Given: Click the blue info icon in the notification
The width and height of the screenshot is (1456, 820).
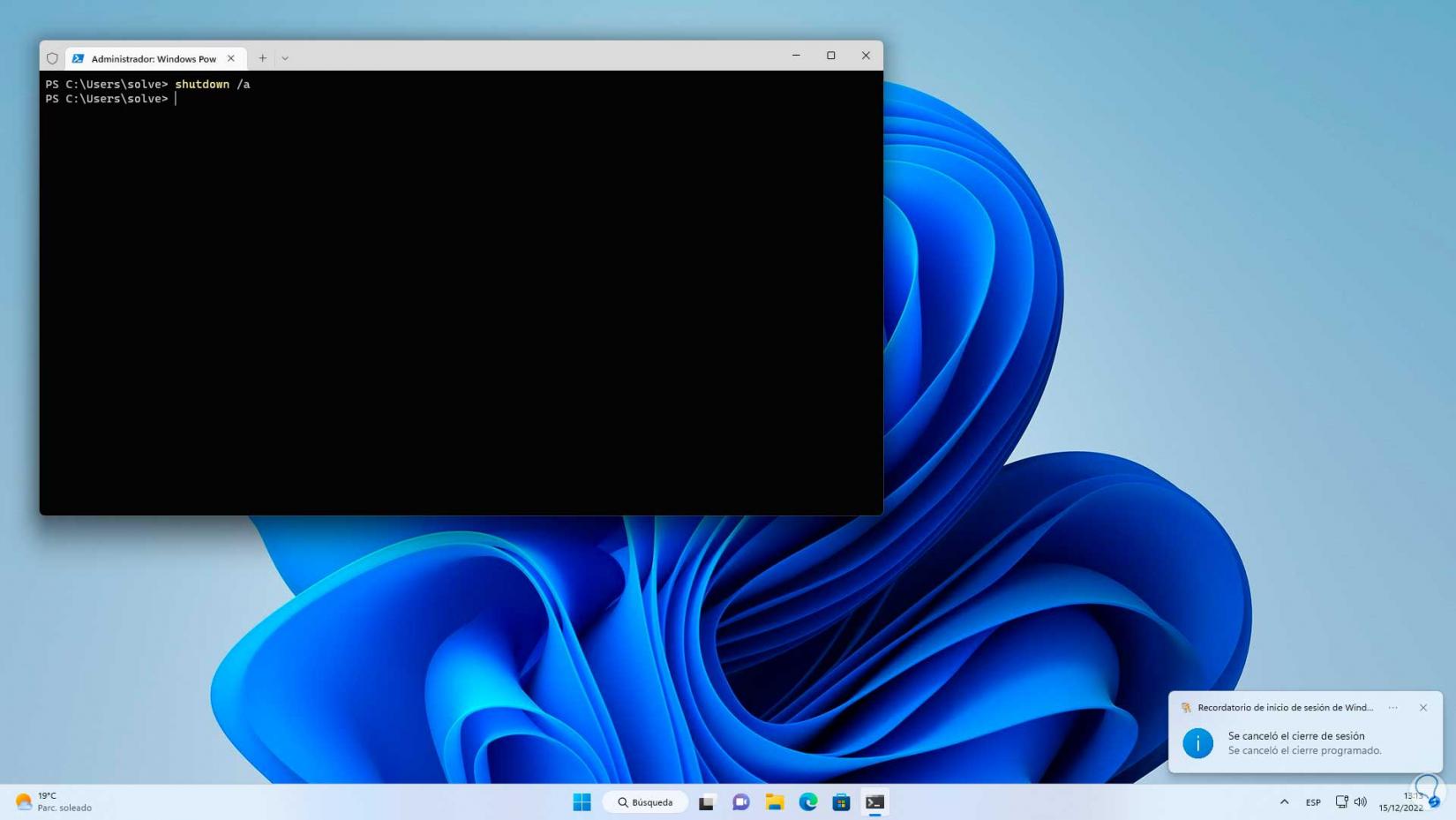Looking at the screenshot, I should pyautogui.click(x=1197, y=742).
